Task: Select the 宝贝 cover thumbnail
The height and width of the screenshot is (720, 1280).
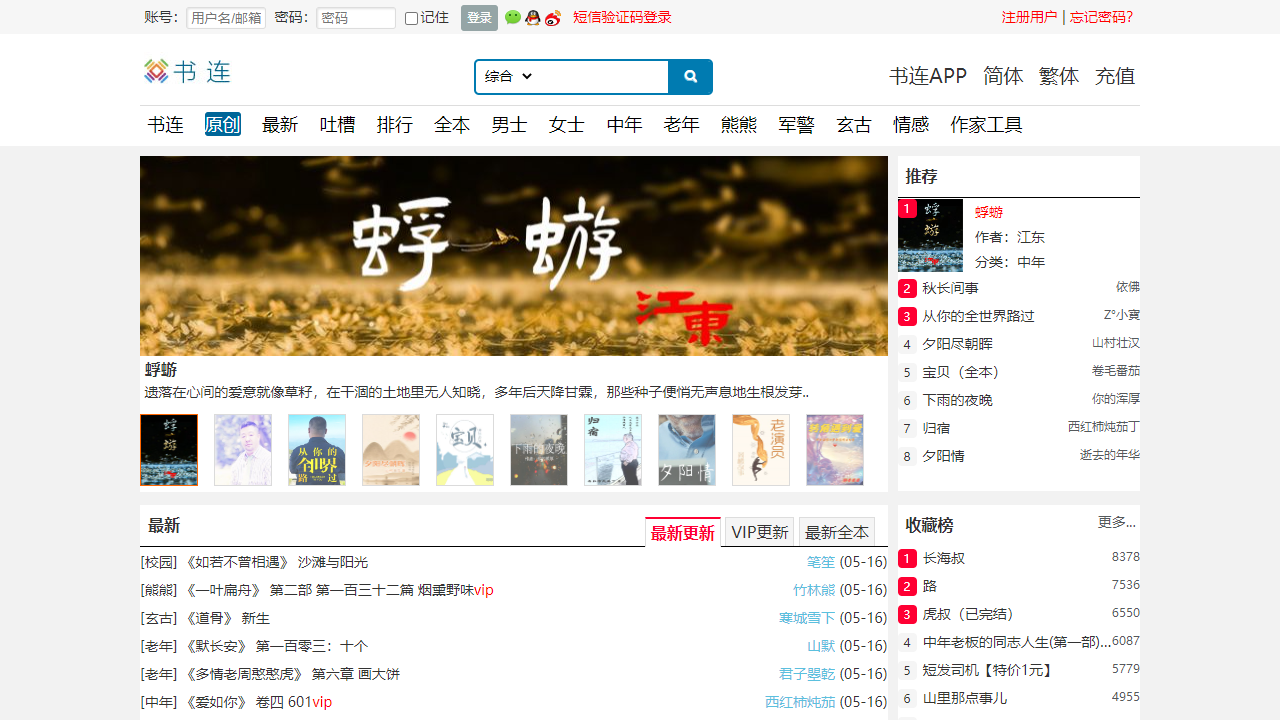Action: point(465,450)
